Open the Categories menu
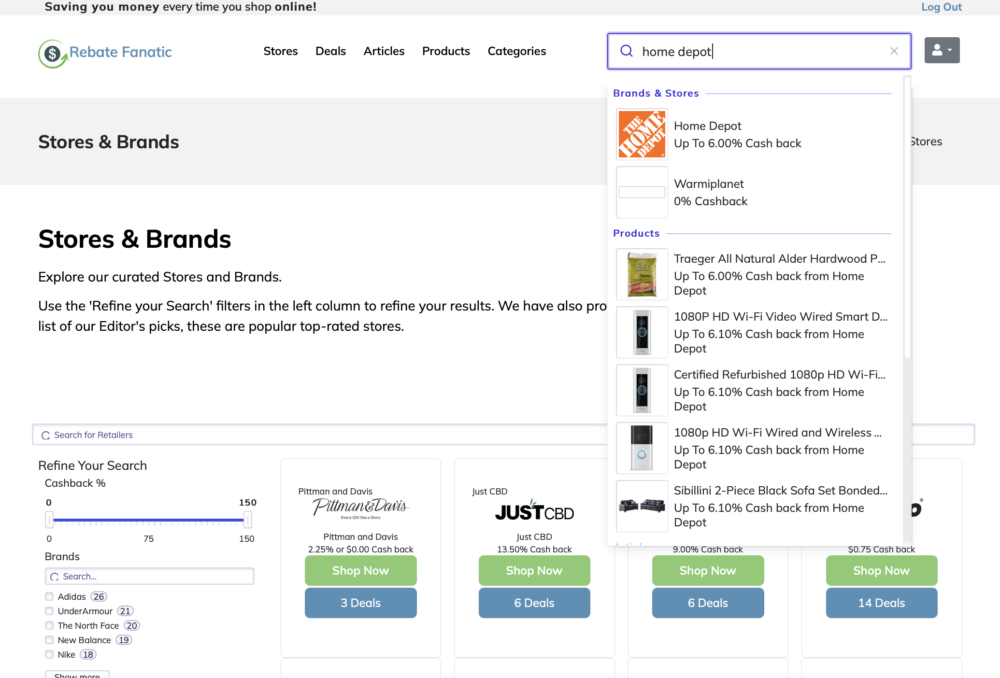This screenshot has width=1000, height=678. tap(517, 51)
